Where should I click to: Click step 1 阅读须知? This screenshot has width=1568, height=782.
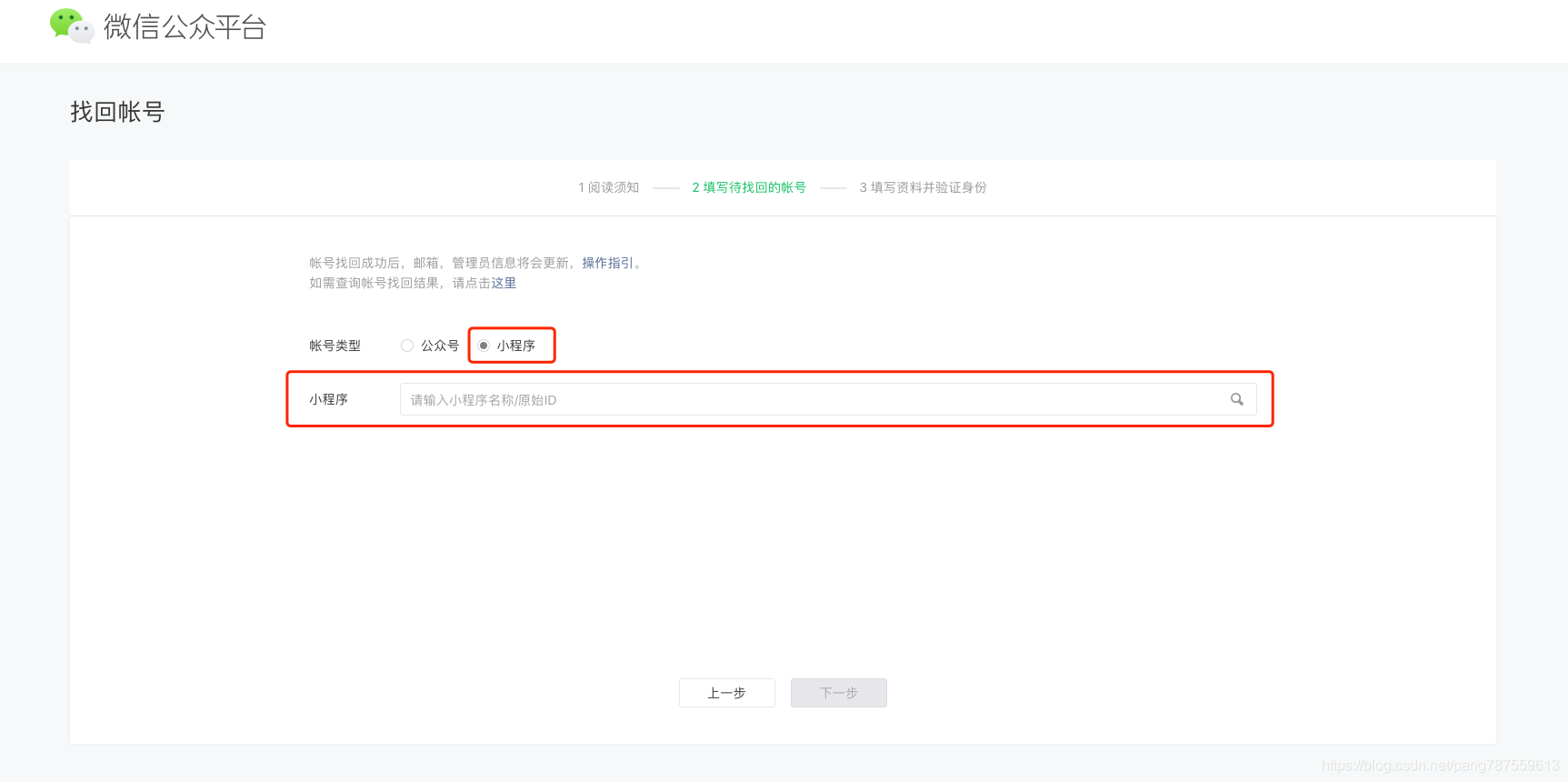[x=609, y=187]
